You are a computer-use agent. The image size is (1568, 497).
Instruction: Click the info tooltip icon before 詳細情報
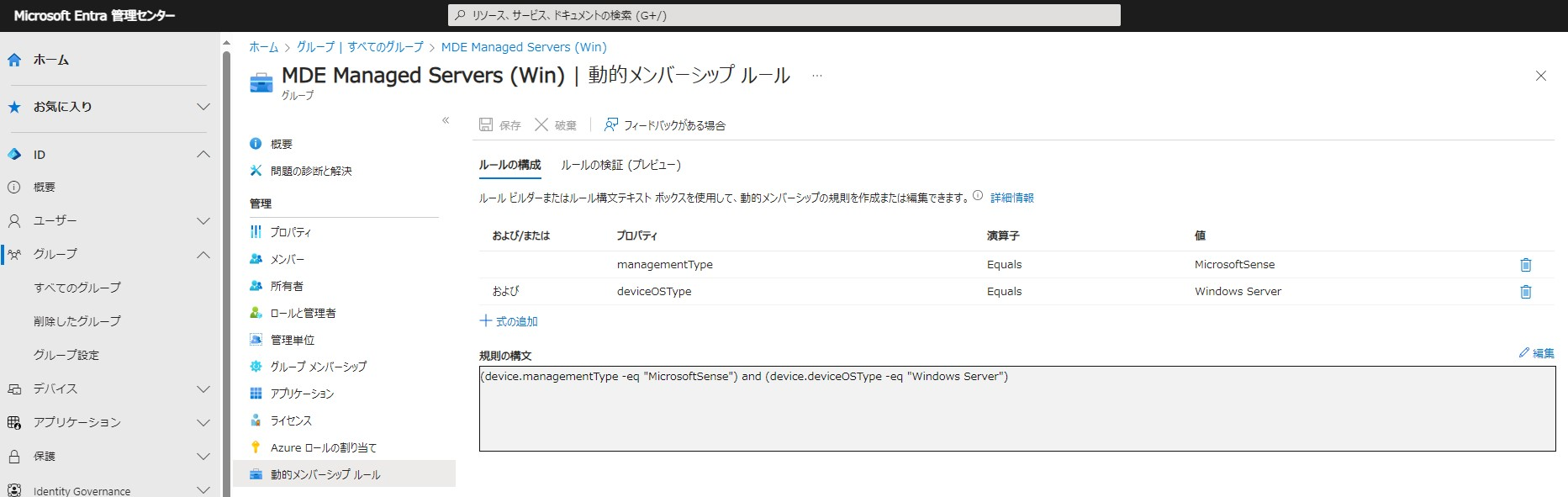click(978, 196)
